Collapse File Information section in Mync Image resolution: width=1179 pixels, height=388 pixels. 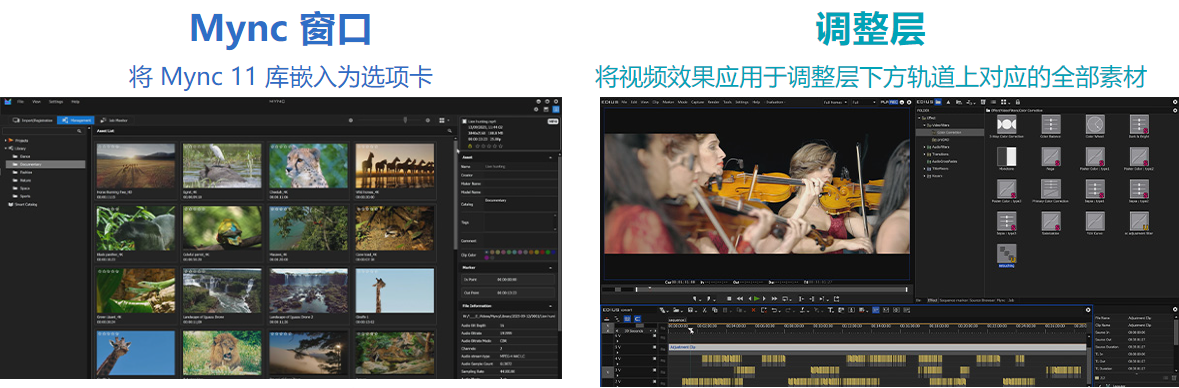(550, 306)
